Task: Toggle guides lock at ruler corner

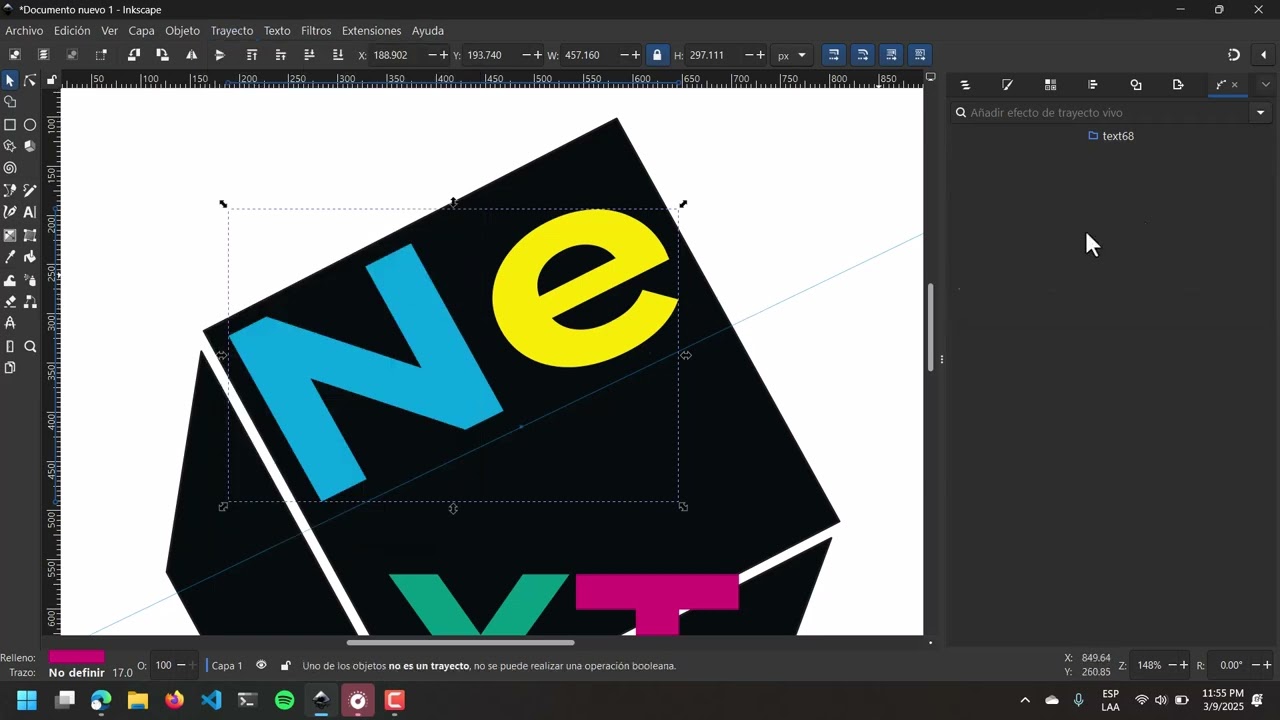Action: click(52, 79)
